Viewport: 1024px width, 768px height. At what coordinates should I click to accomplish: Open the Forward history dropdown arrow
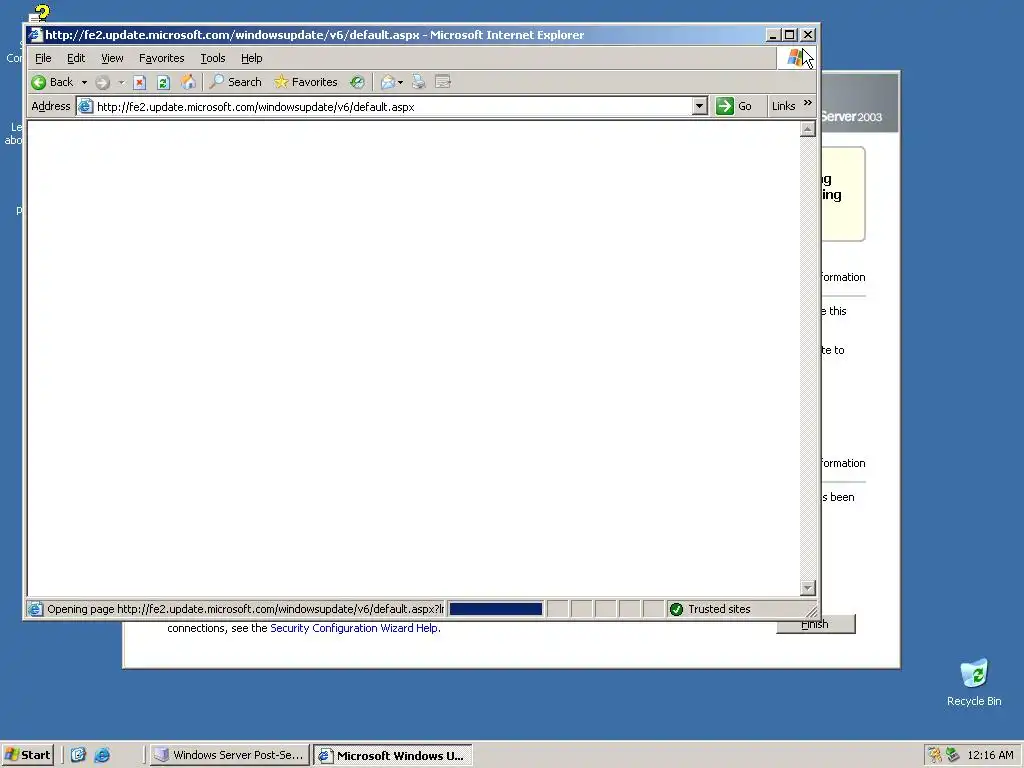(121, 82)
